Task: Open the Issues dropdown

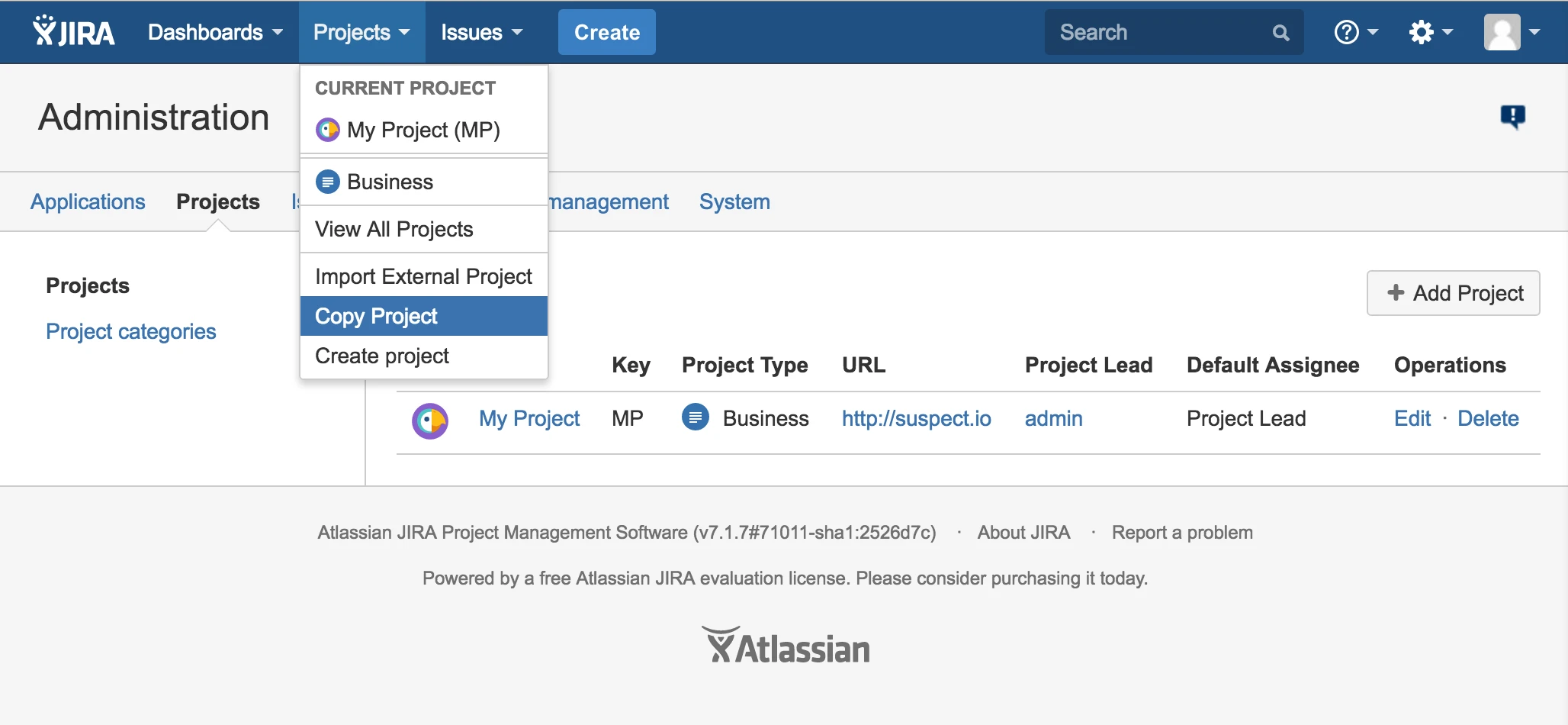Action: [480, 32]
